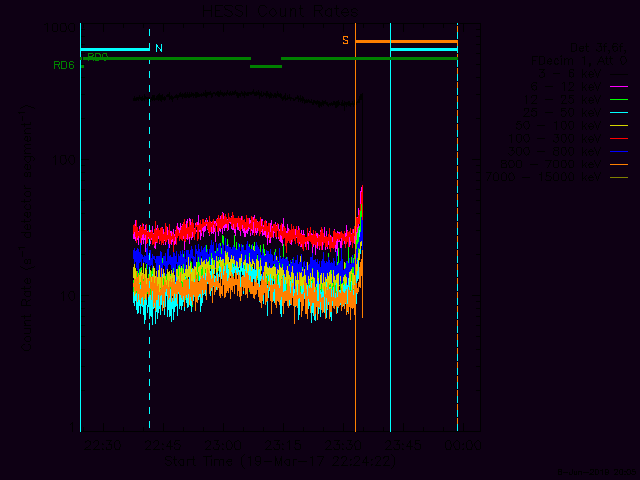Click the '100' y-axis tick label
This screenshot has height=480, width=640.
(64, 160)
